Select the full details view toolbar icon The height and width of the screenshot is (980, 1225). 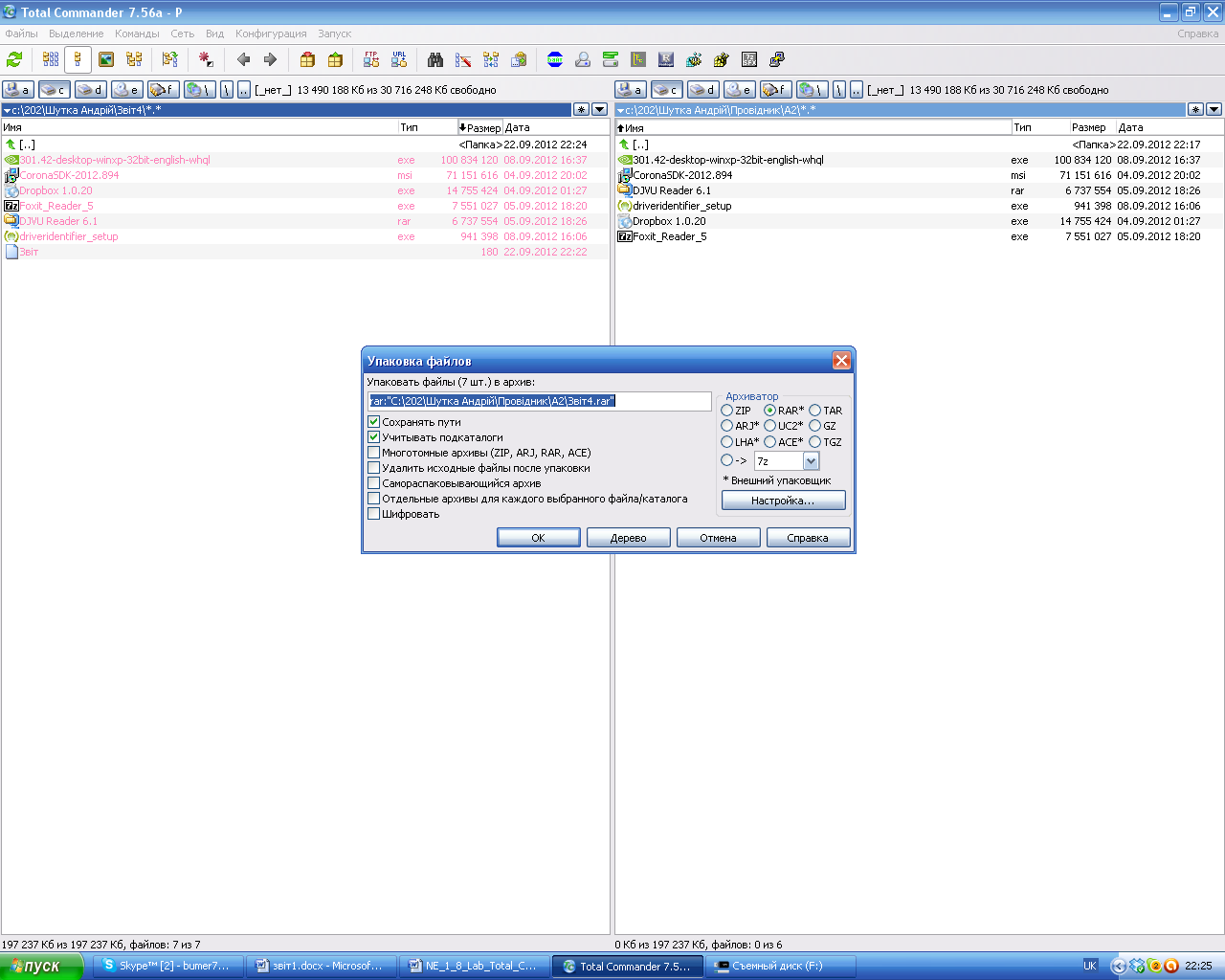[78, 59]
